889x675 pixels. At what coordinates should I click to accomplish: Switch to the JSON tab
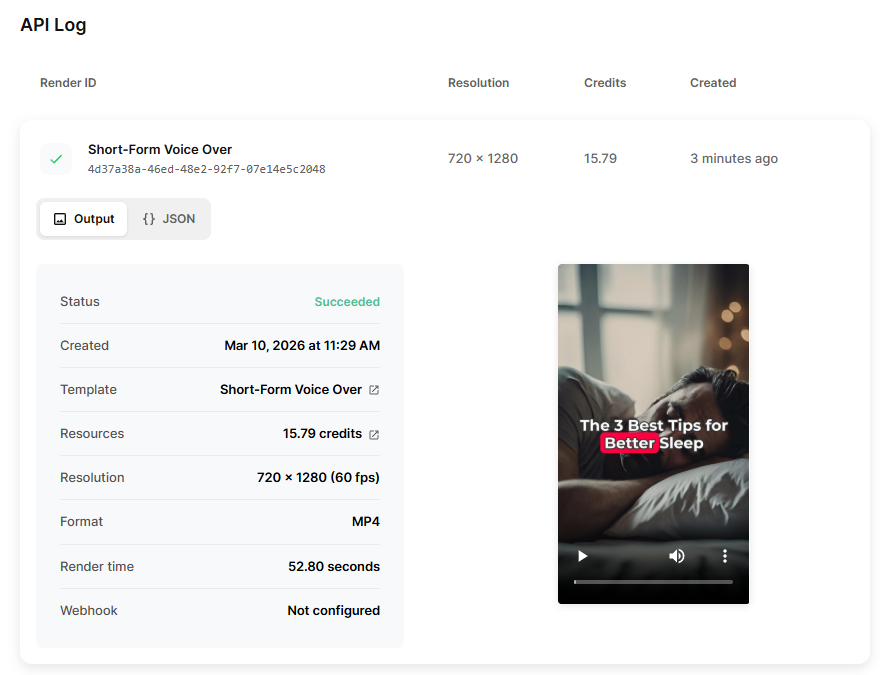click(168, 219)
